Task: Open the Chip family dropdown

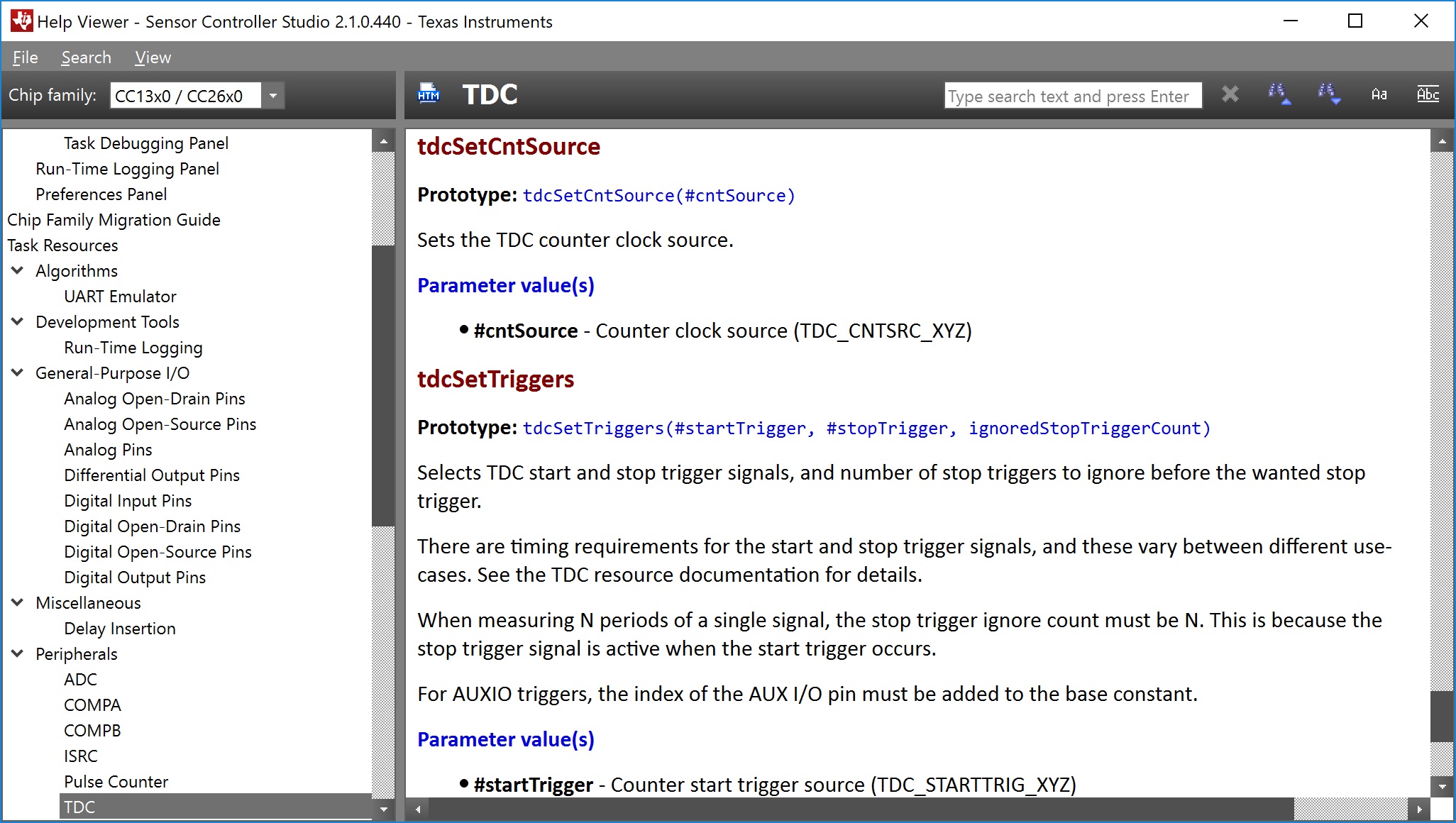Action: [x=273, y=96]
